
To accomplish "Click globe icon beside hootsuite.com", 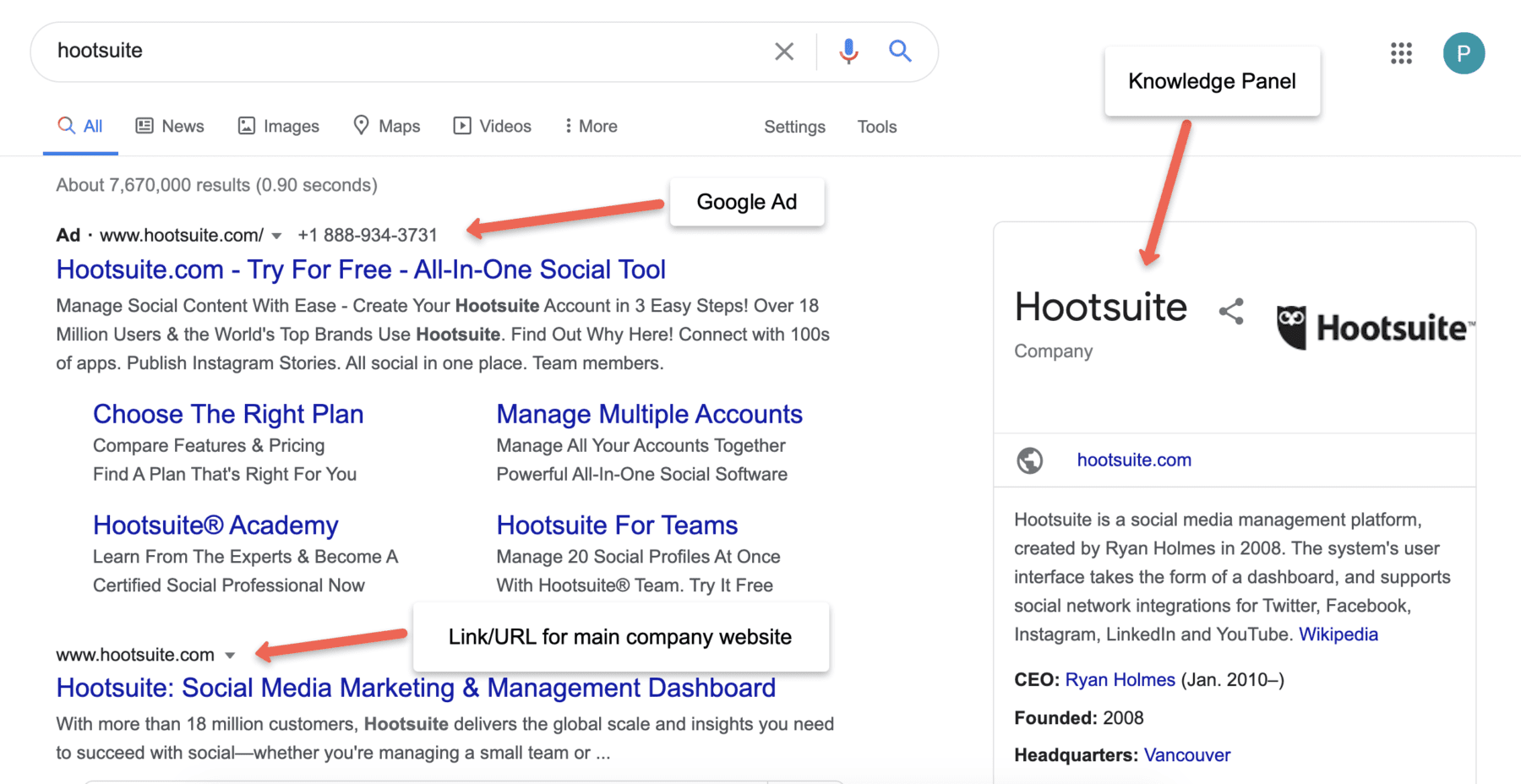I will point(1029,460).
